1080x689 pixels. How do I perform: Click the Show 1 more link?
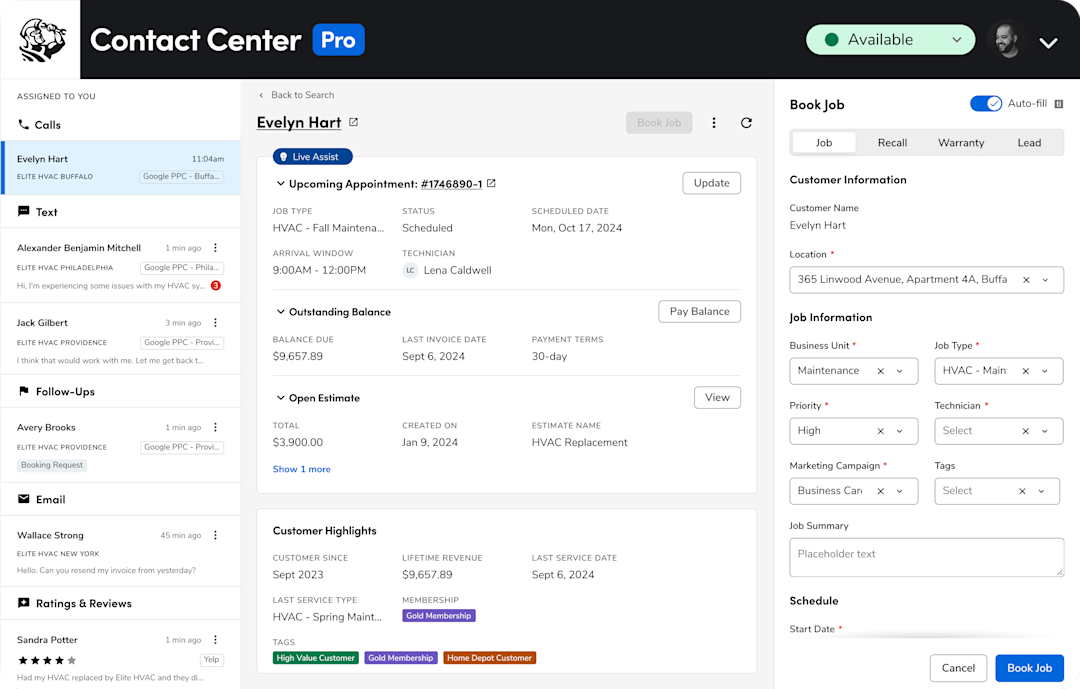click(302, 469)
